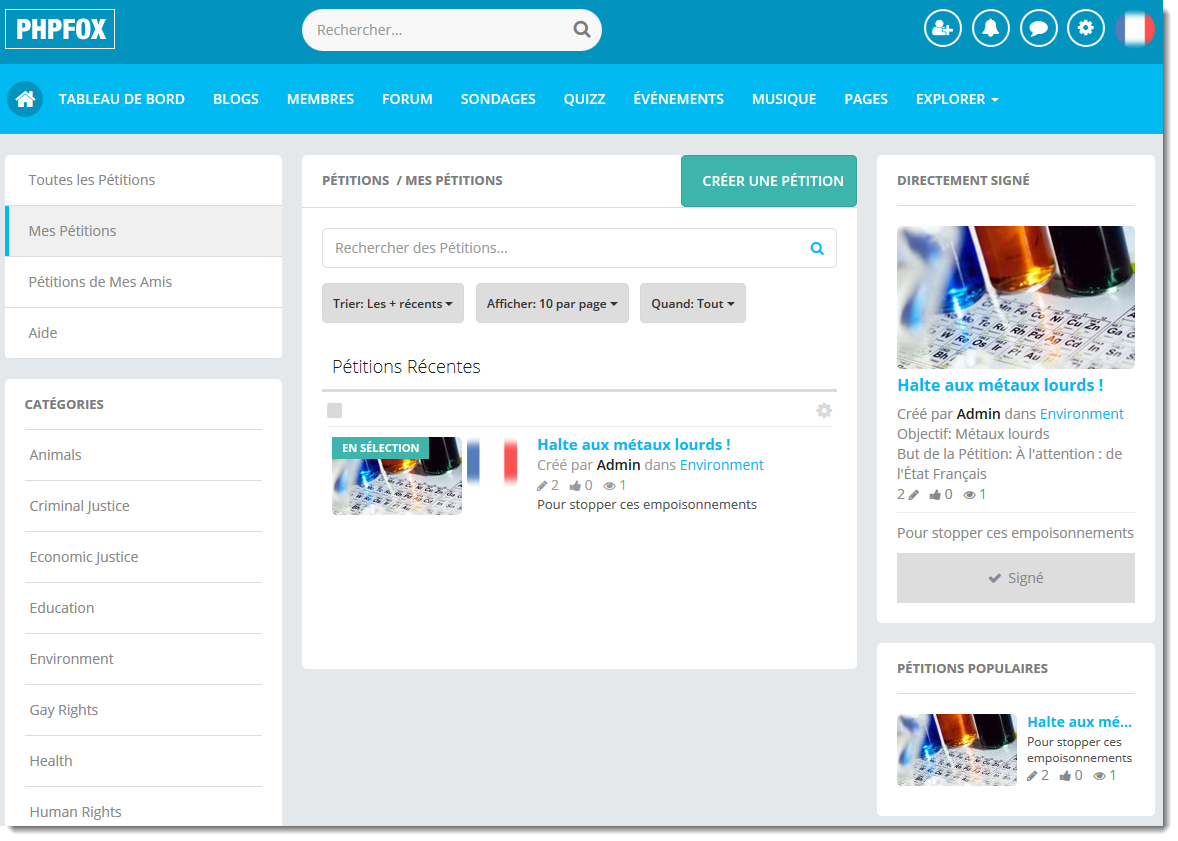Open Environment link in petition list row
Screen dimensions: 1178x841
click(x=721, y=465)
